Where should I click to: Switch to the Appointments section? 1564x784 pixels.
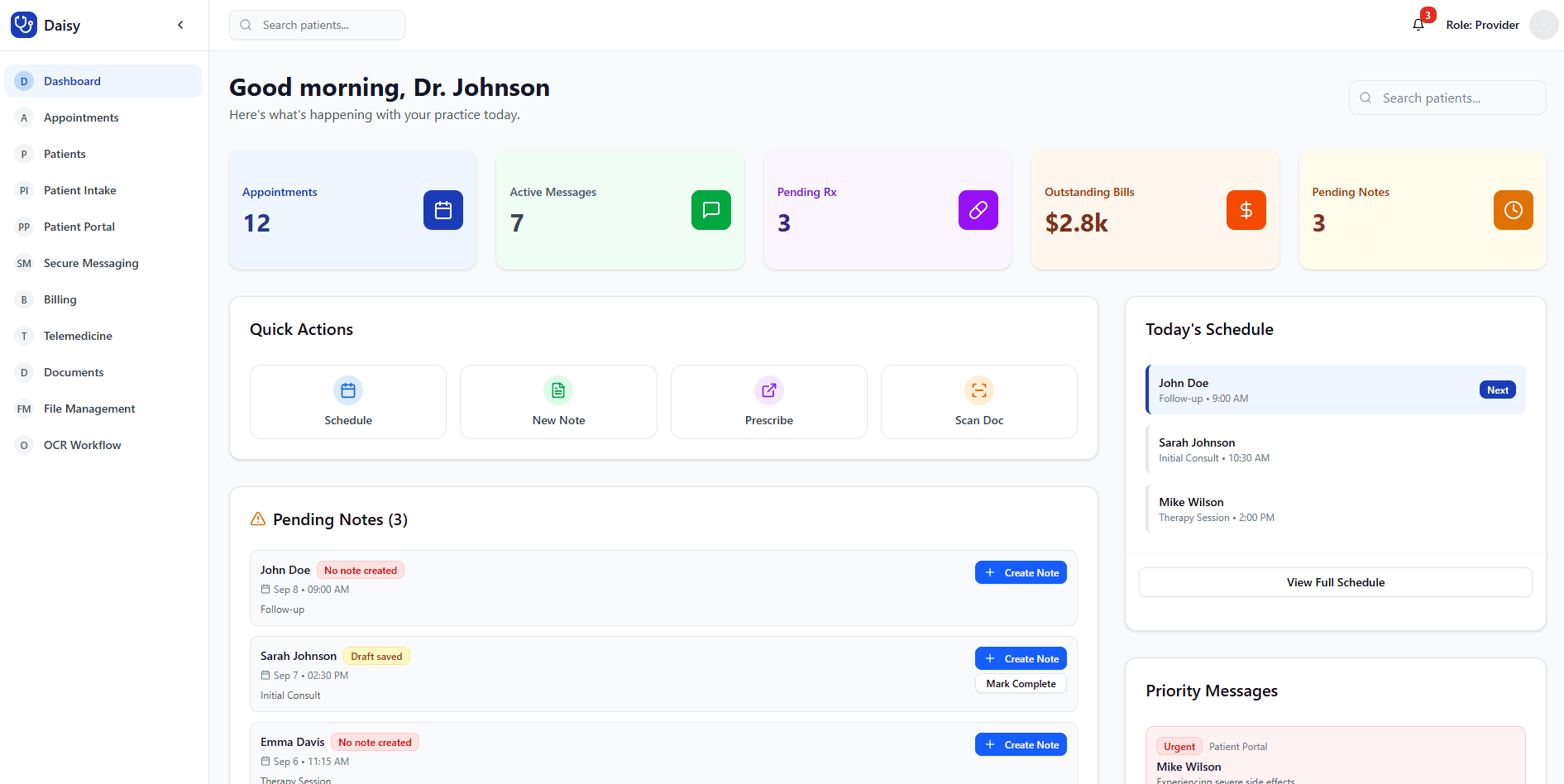80,117
